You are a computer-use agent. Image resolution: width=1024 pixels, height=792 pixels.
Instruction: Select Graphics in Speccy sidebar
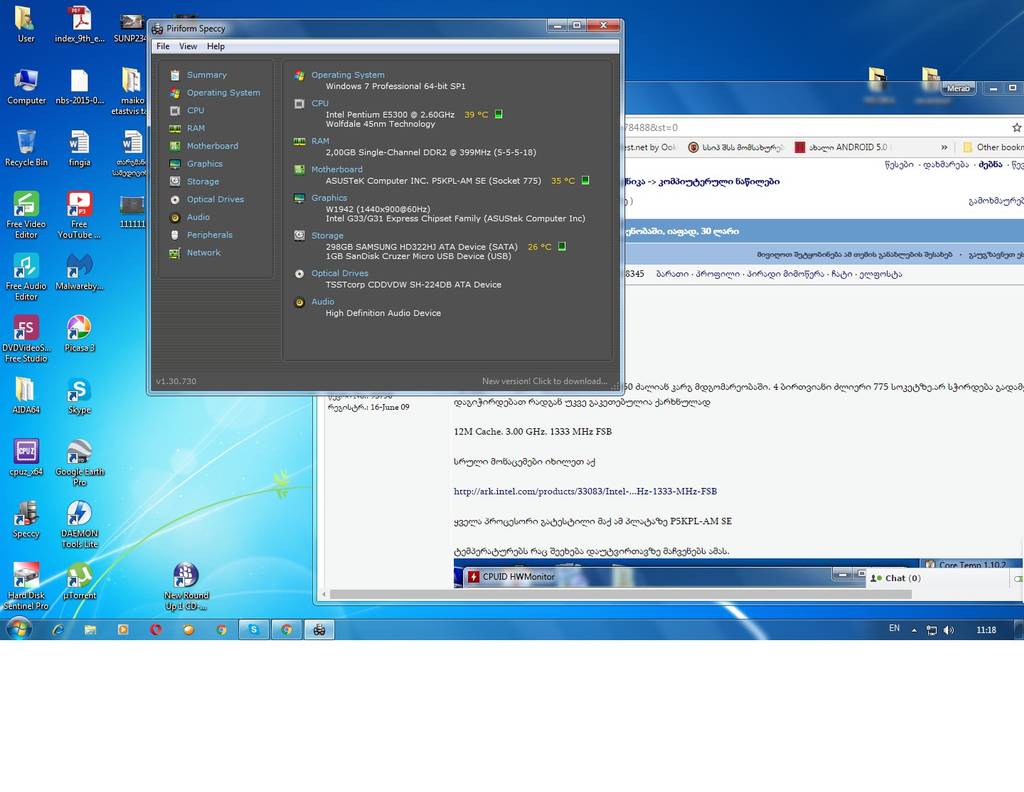(204, 164)
